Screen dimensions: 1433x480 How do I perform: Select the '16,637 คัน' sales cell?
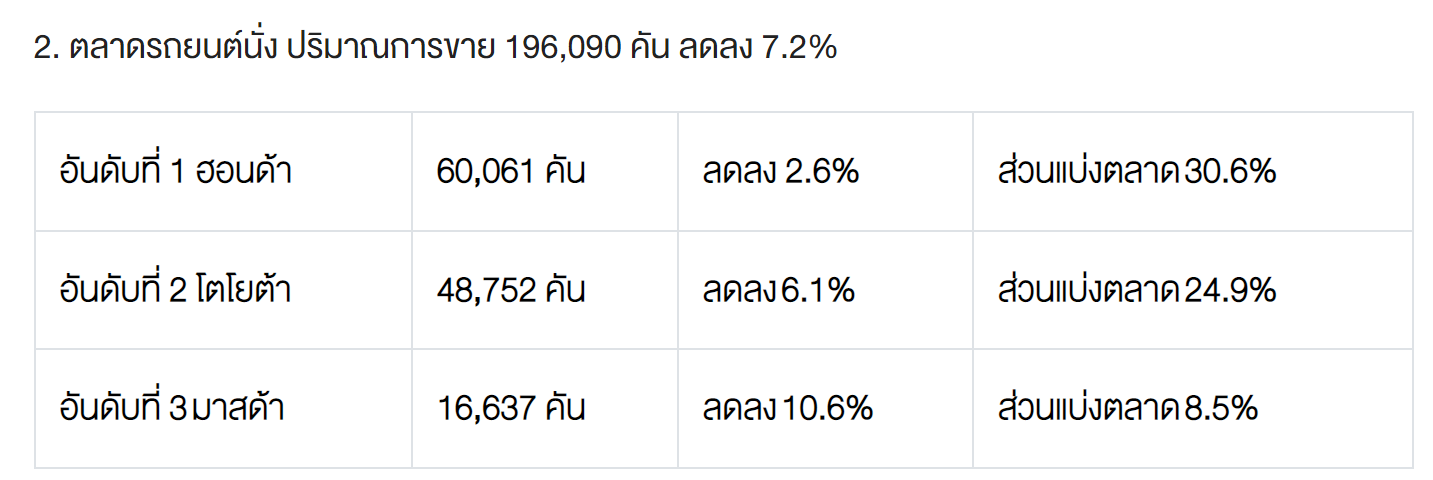click(x=510, y=408)
